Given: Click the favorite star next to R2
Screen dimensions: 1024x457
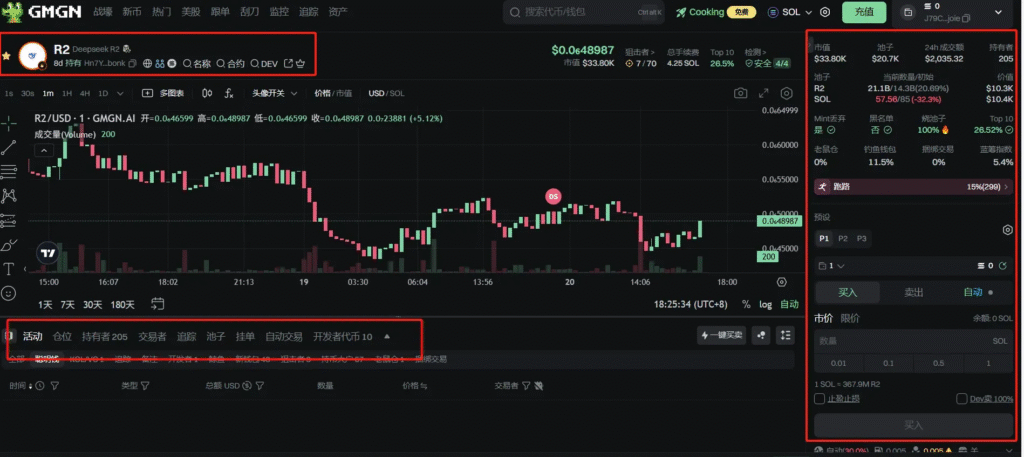Looking at the screenshot, I should [6, 57].
